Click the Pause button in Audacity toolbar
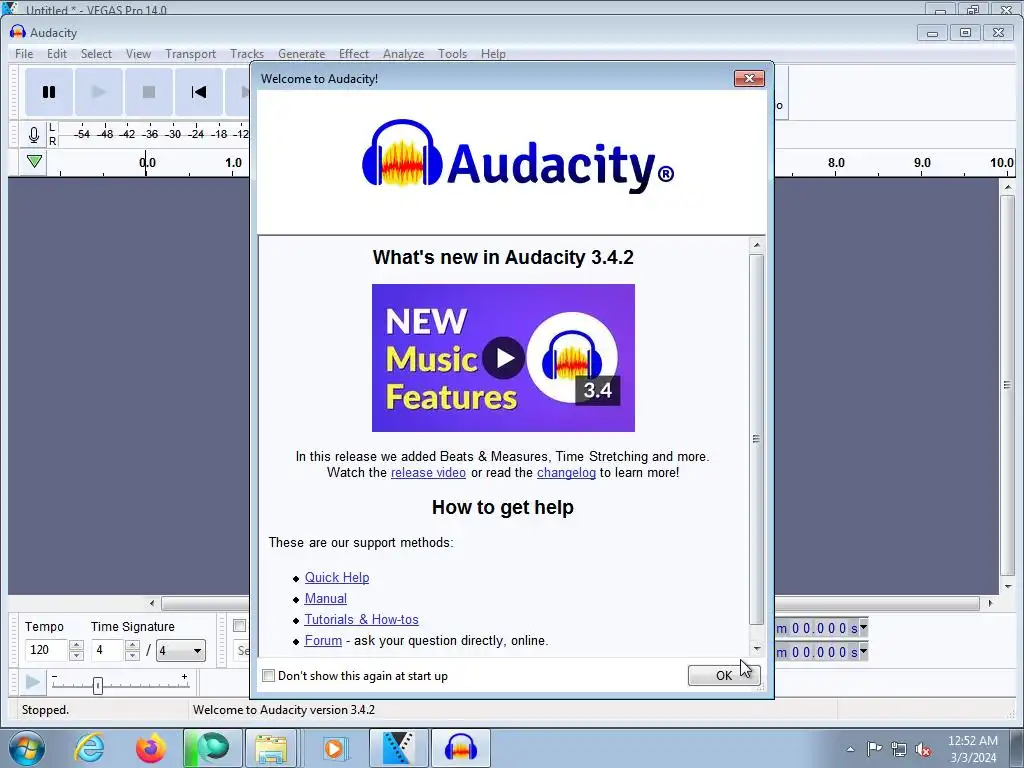This screenshot has width=1024, height=768. pos(49,92)
